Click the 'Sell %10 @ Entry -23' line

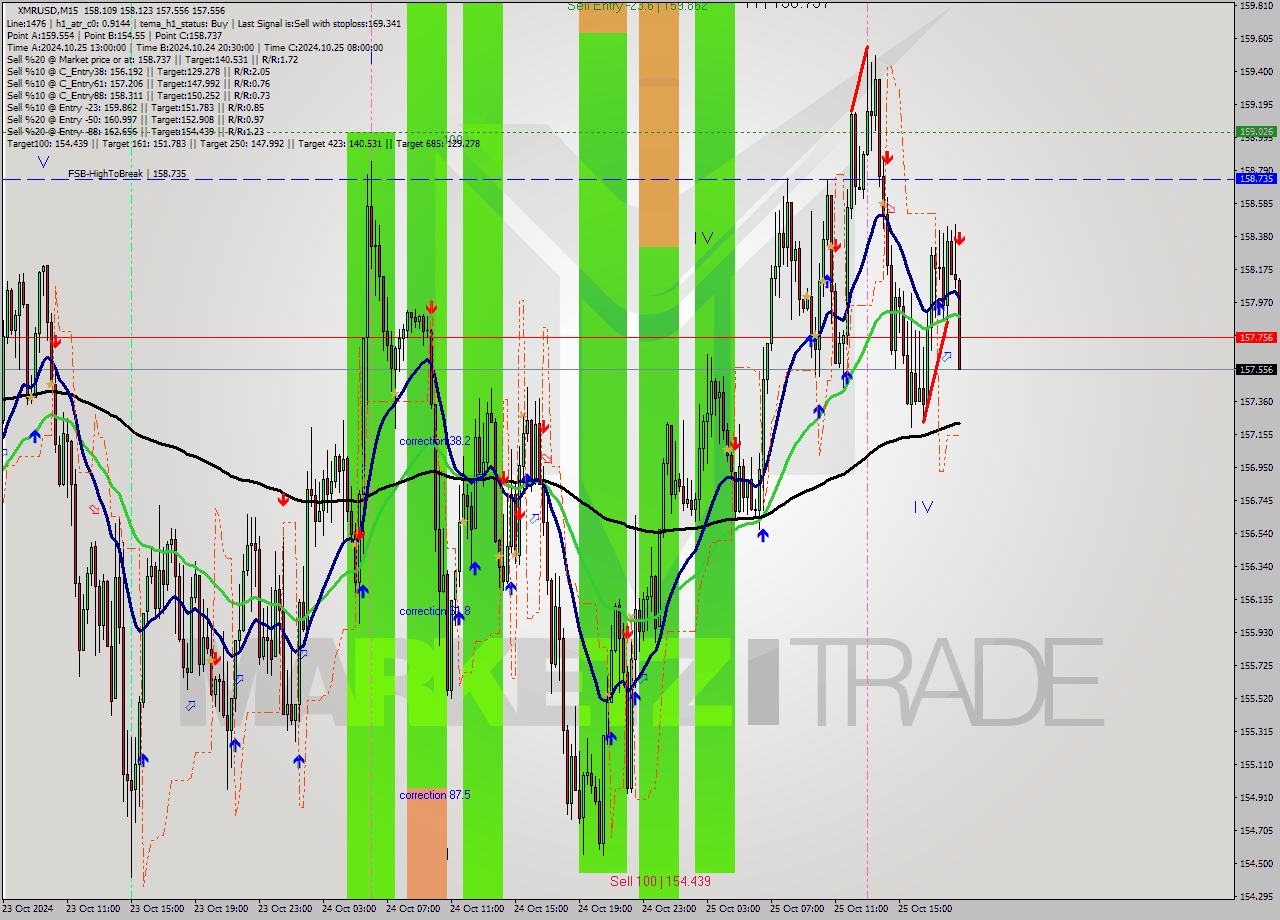coord(135,108)
